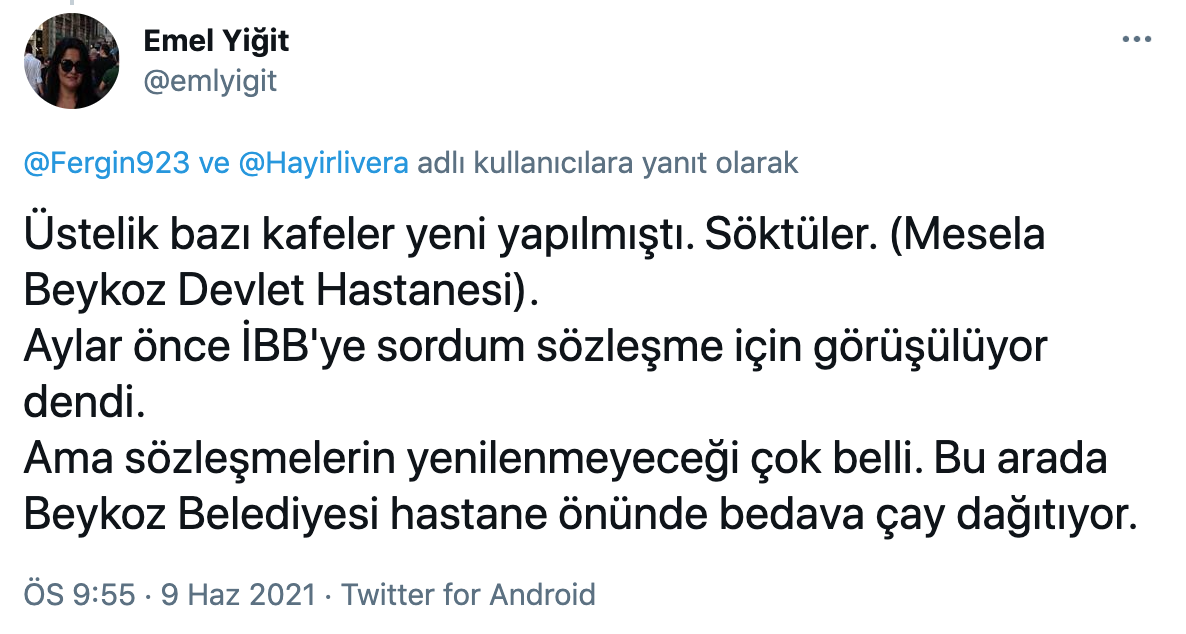1186x634 pixels.
Task: Open the tweet's three-dot more options menu
Action: [1138, 41]
